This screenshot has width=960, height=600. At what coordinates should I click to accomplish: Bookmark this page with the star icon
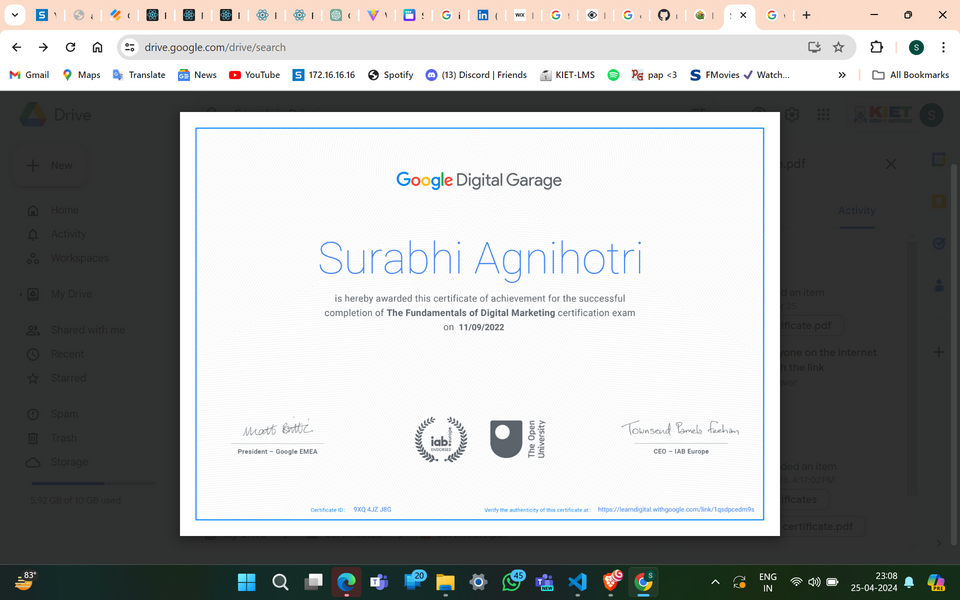(x=838, y=47)
